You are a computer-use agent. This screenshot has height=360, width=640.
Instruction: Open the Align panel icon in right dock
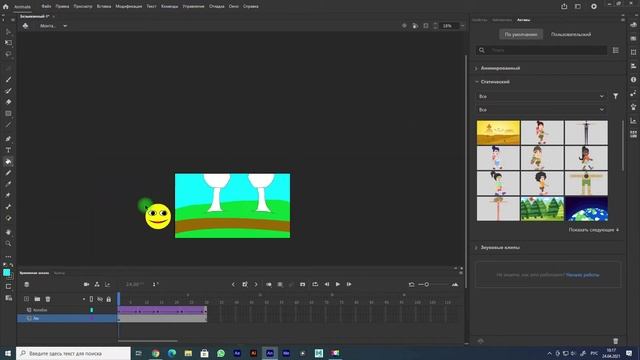click(x=633, y=66)
